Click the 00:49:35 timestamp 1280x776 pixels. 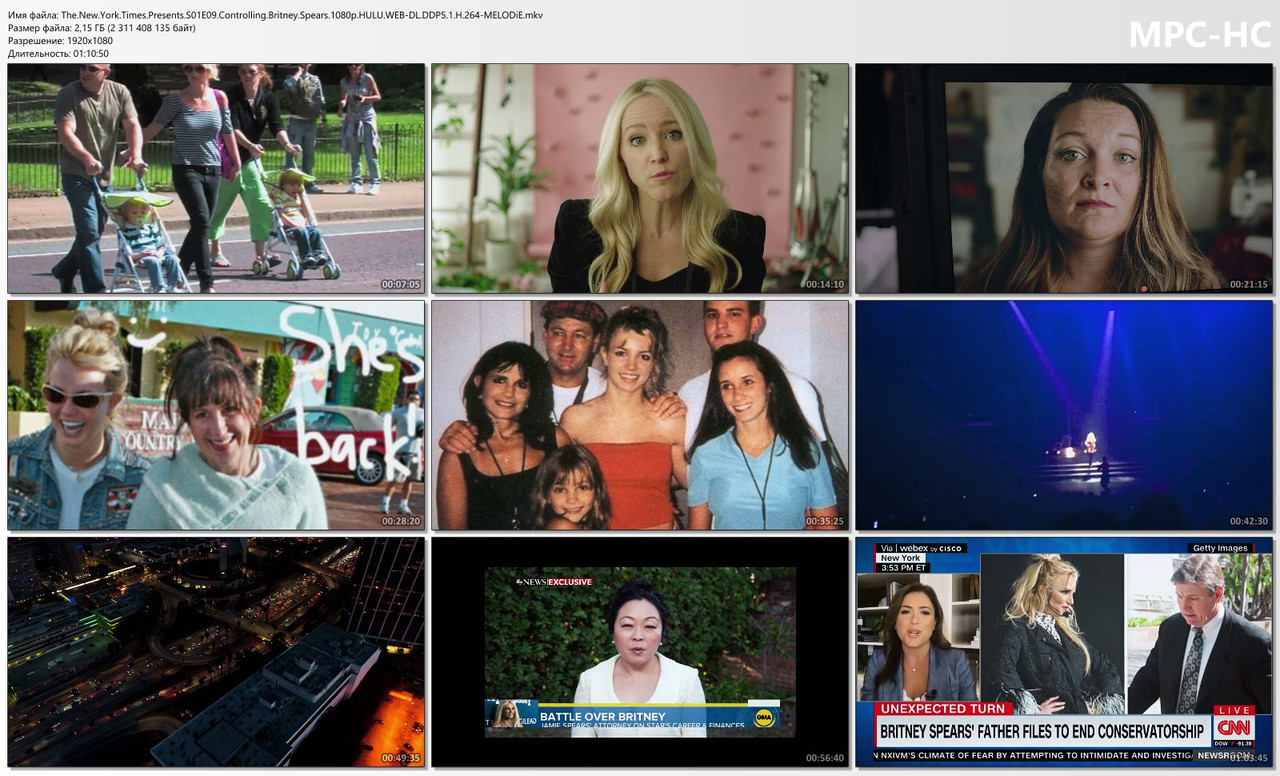401,758
